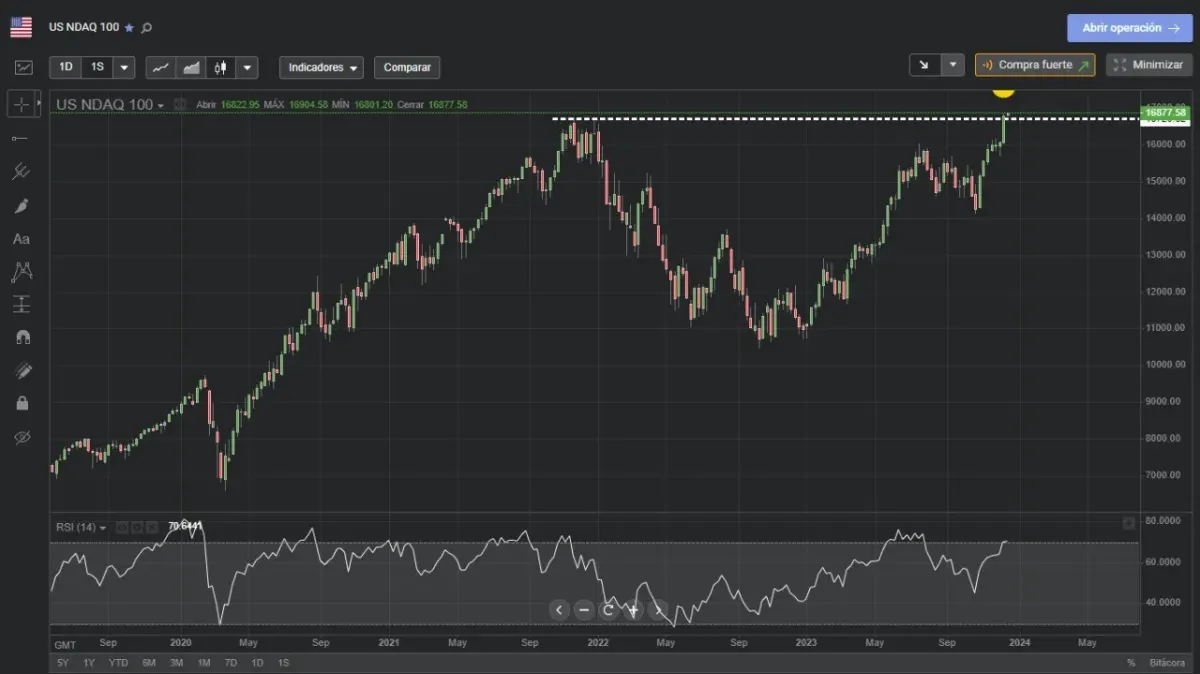
Task: Expand the crosshair tool flyout arrow
Action: pyautogui.click(x=39, y=104)
